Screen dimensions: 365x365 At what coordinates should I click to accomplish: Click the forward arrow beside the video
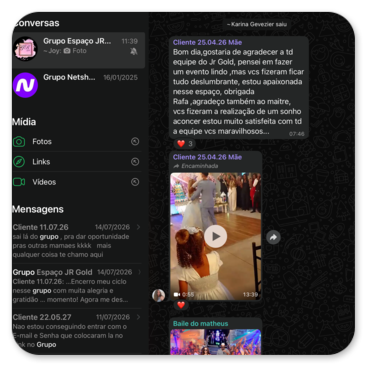coord(273,237)
